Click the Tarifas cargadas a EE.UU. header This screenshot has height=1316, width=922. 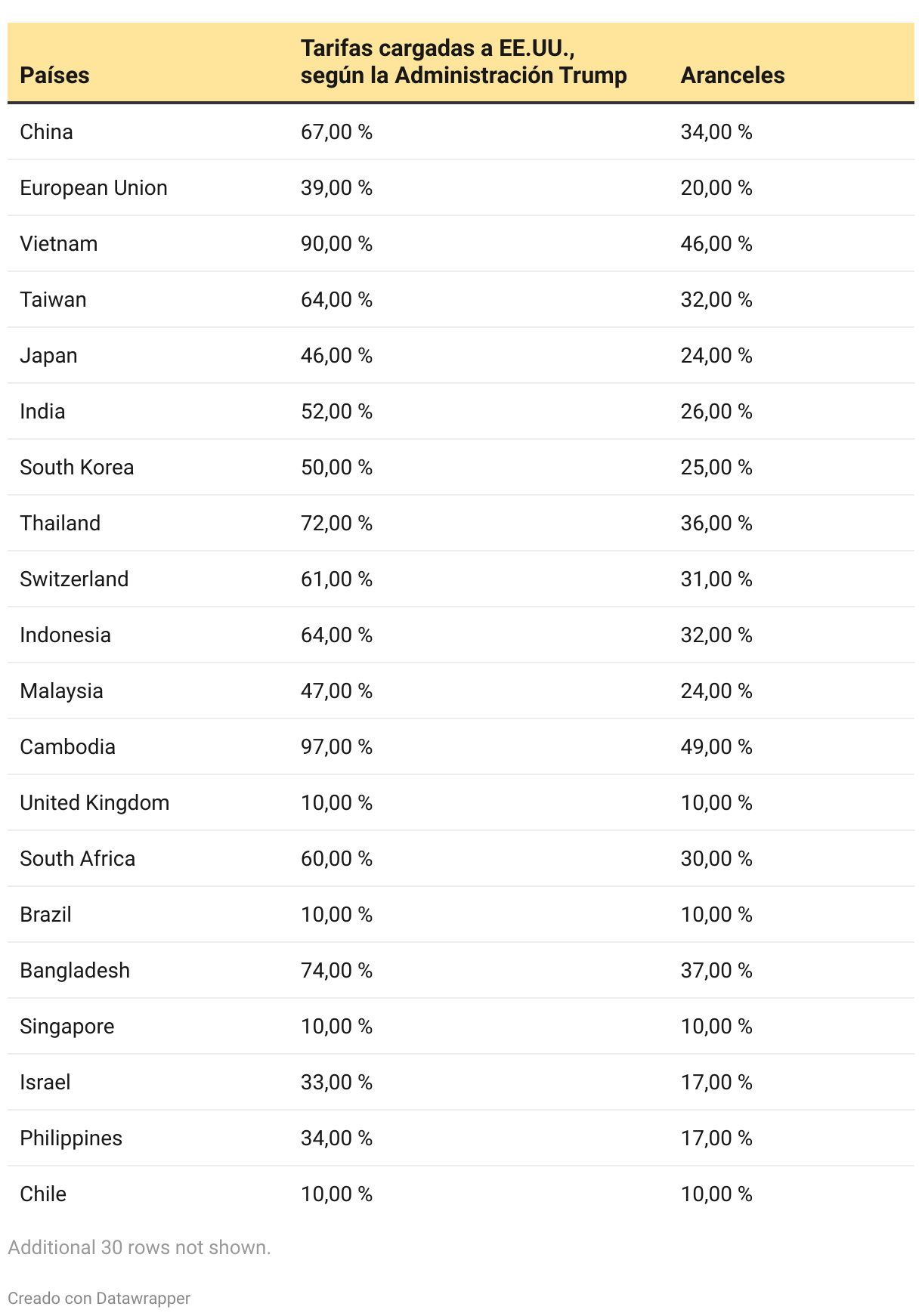click(463, 62)
